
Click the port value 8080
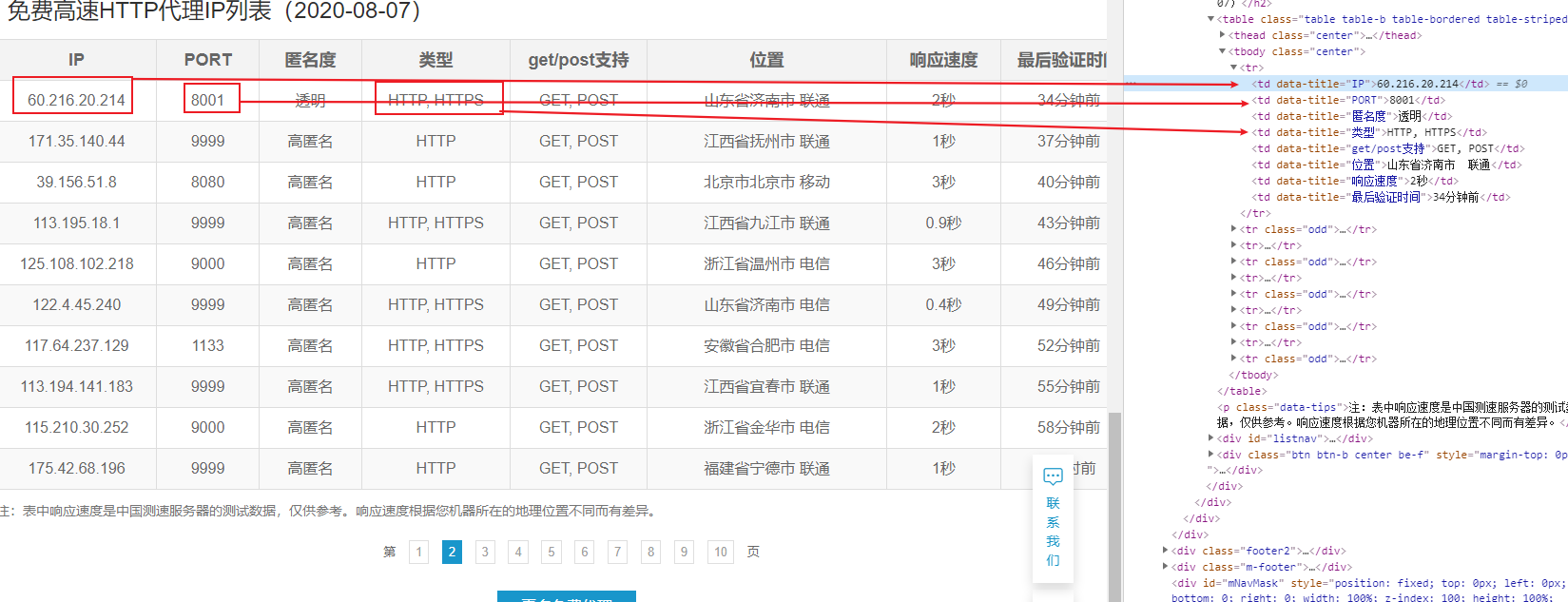(x=207, y=182)
